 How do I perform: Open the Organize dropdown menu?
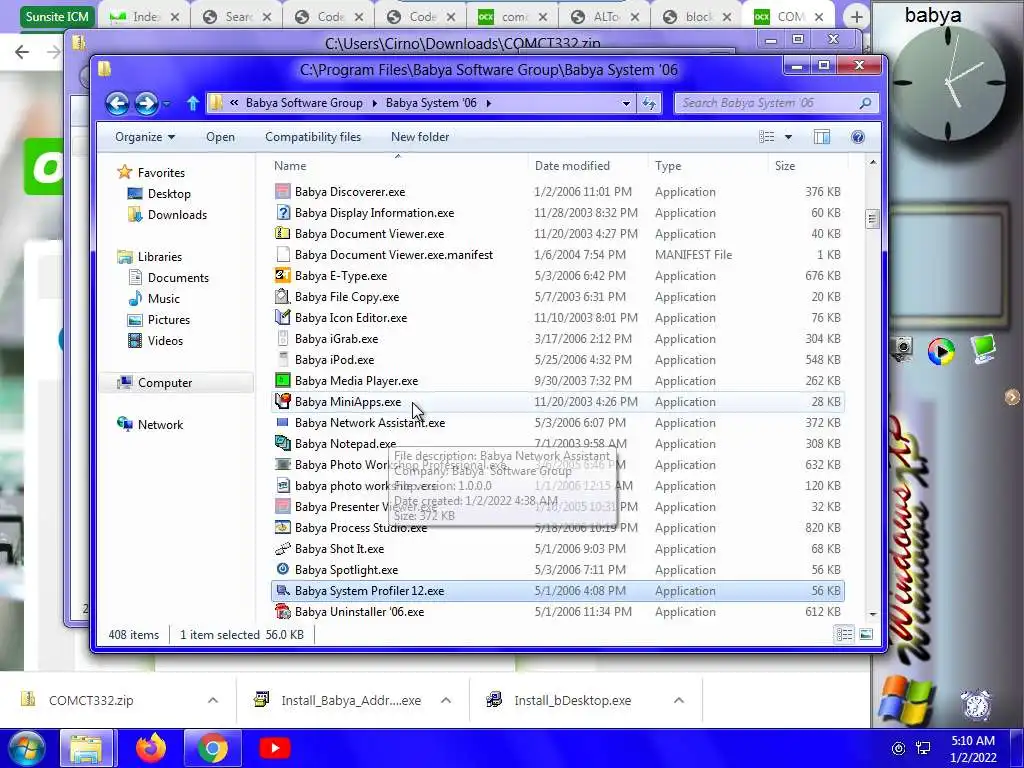click(x=145, y=136)
